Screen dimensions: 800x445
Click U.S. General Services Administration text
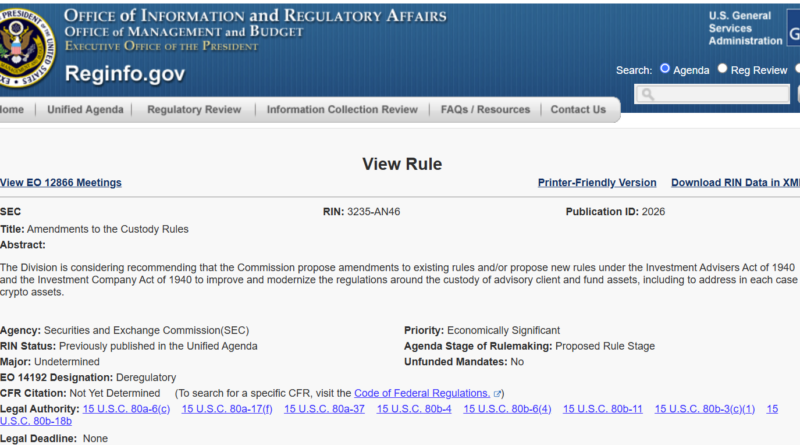coord(745,29)
